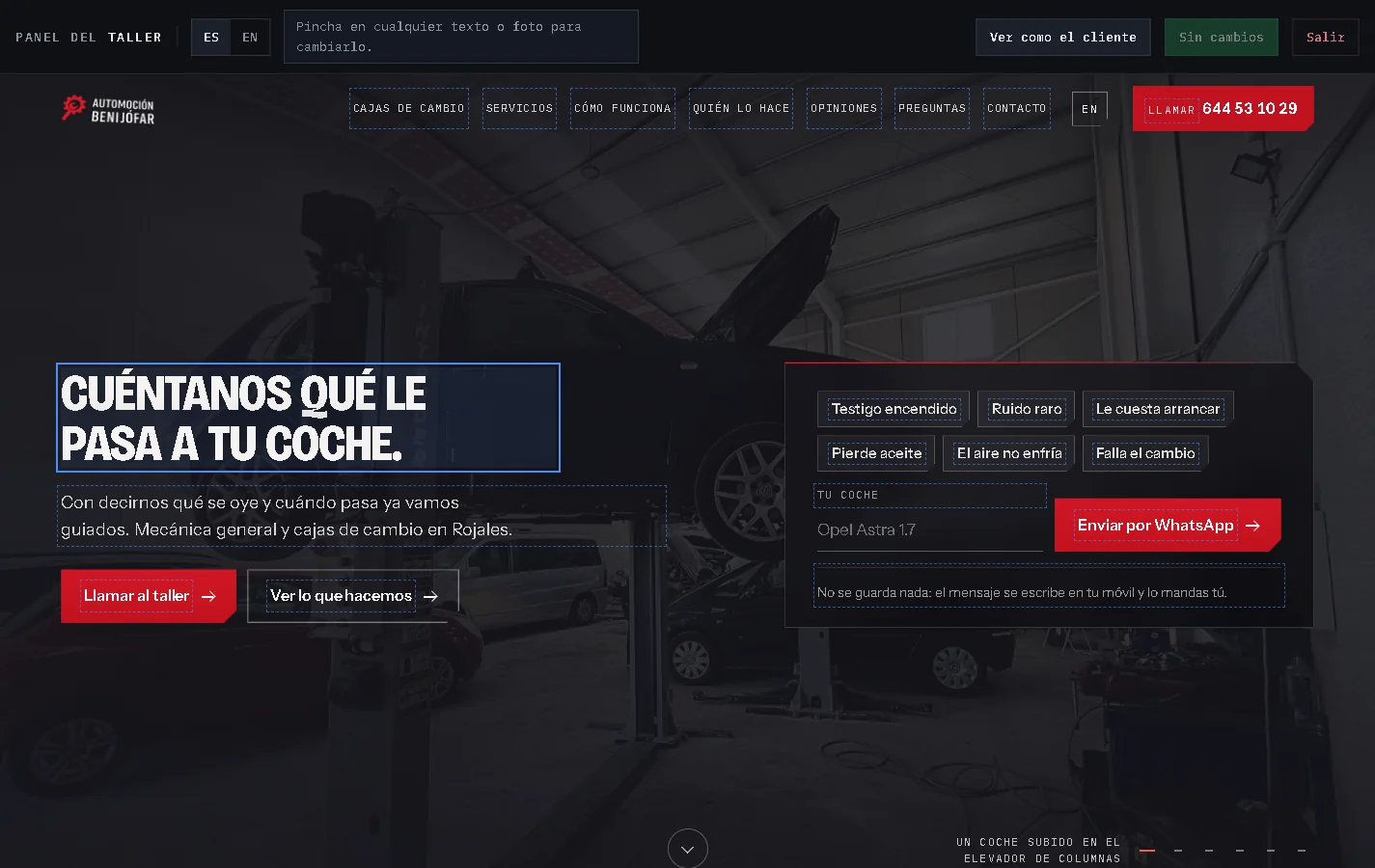Edit the TU COCHE field label
Viewport: 1375px width, 868px height.
[x=930, y=496]
